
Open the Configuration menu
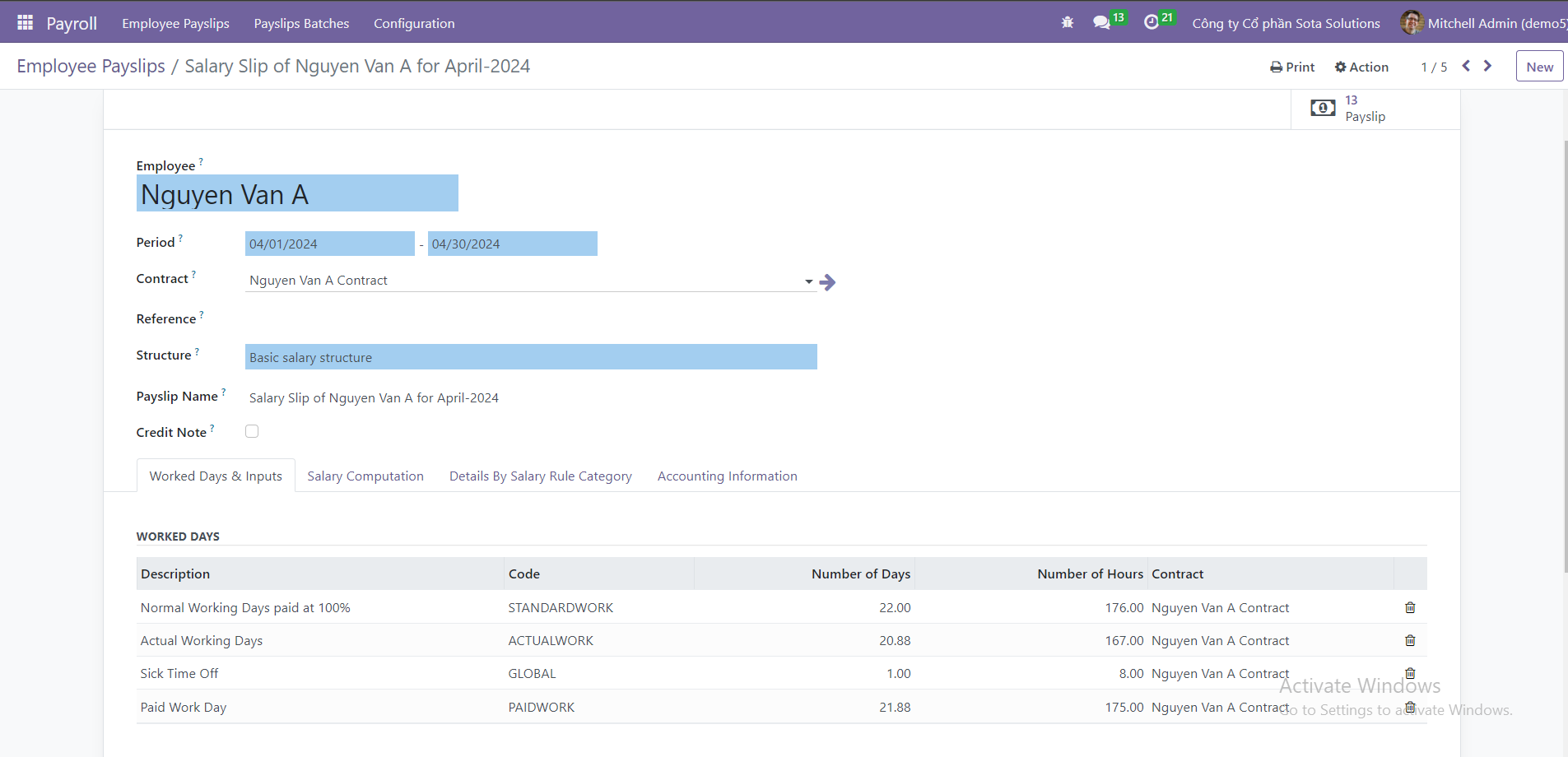click(414, 23)
